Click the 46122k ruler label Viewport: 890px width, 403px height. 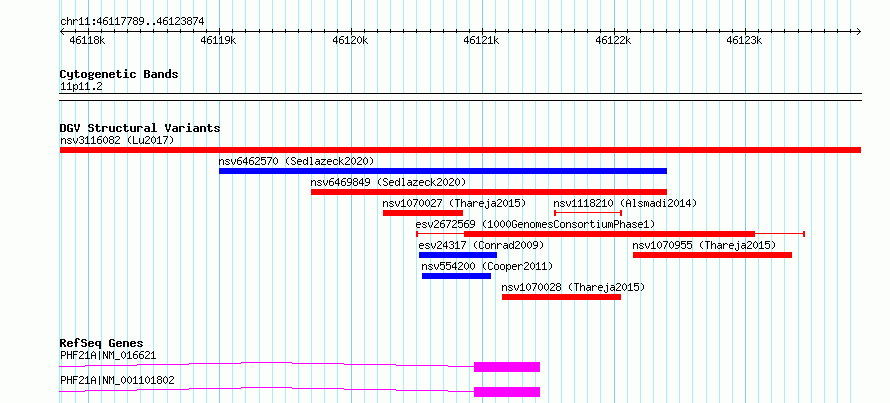pos(613,41)
